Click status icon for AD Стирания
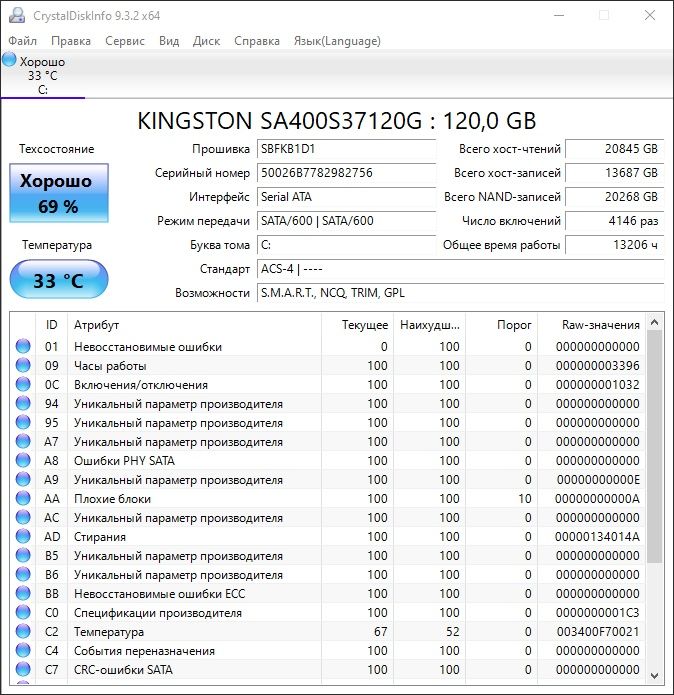This screenshot has width=674, height=695. click(x=23, y=536)
